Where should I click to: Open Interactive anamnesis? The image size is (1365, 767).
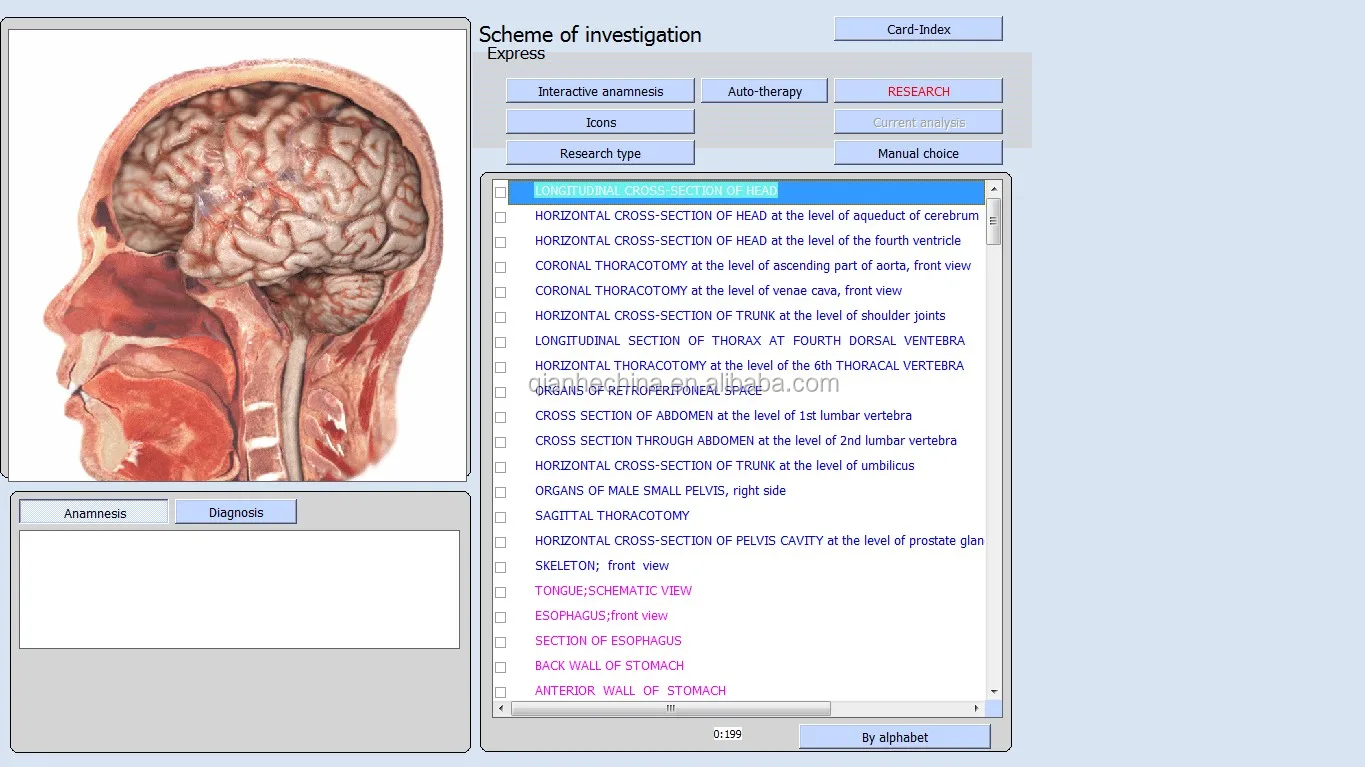[x=600, y=91]
